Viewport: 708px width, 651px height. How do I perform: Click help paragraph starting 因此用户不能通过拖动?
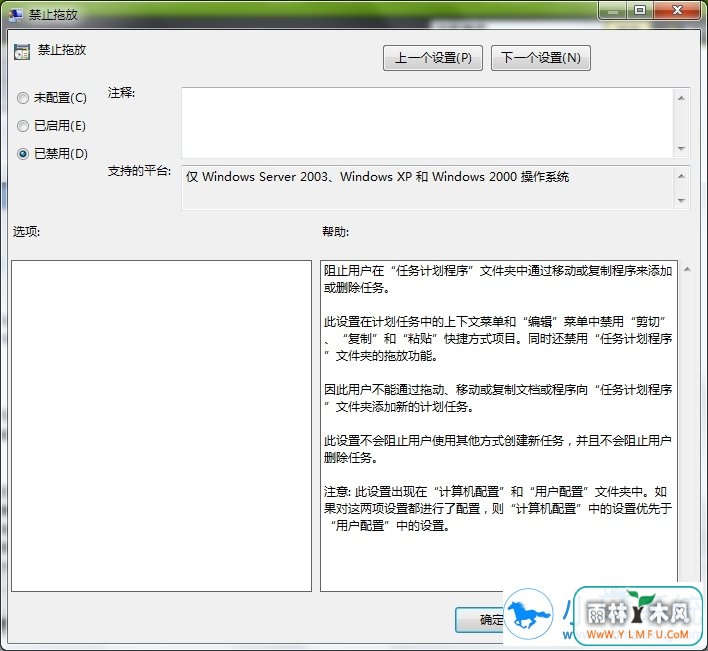[498, 398]
